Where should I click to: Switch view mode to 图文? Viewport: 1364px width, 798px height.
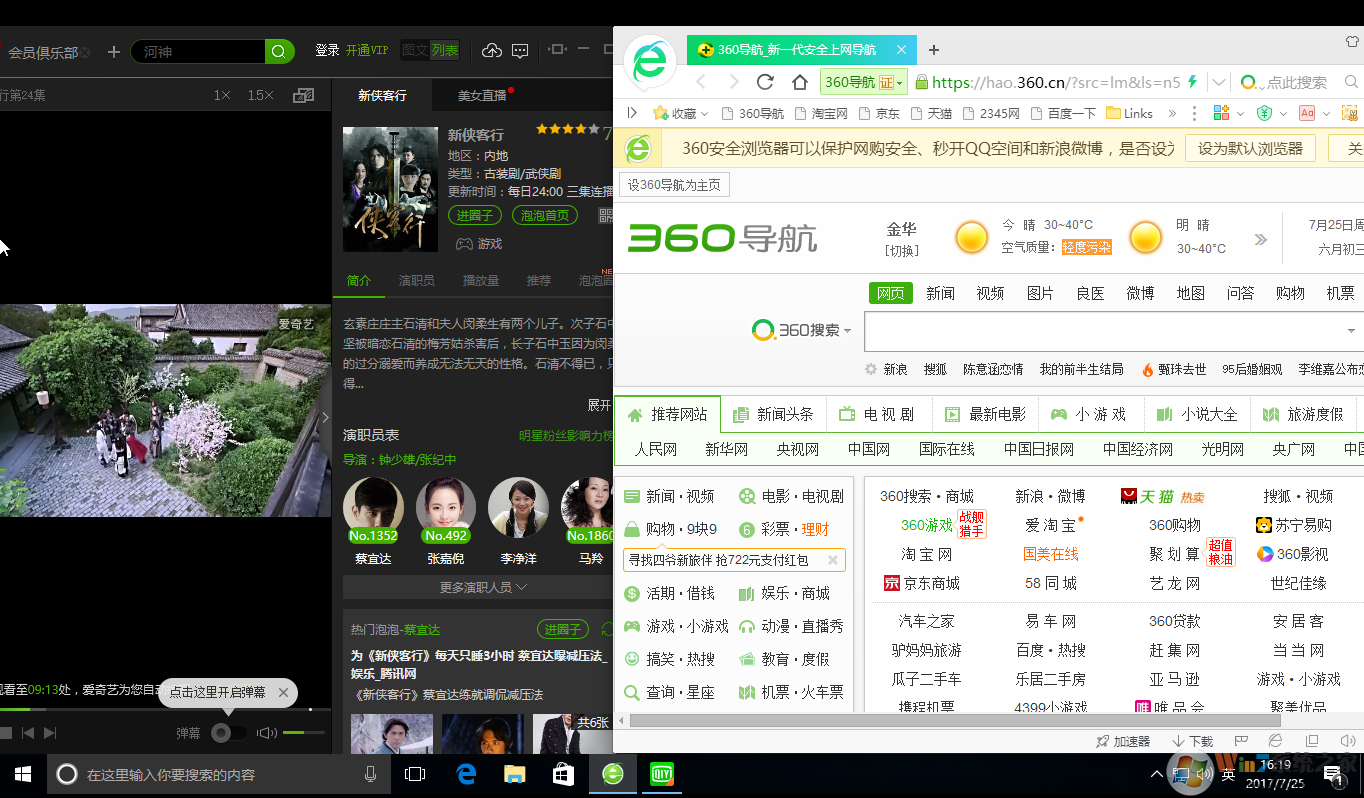[x=414, y=51]
